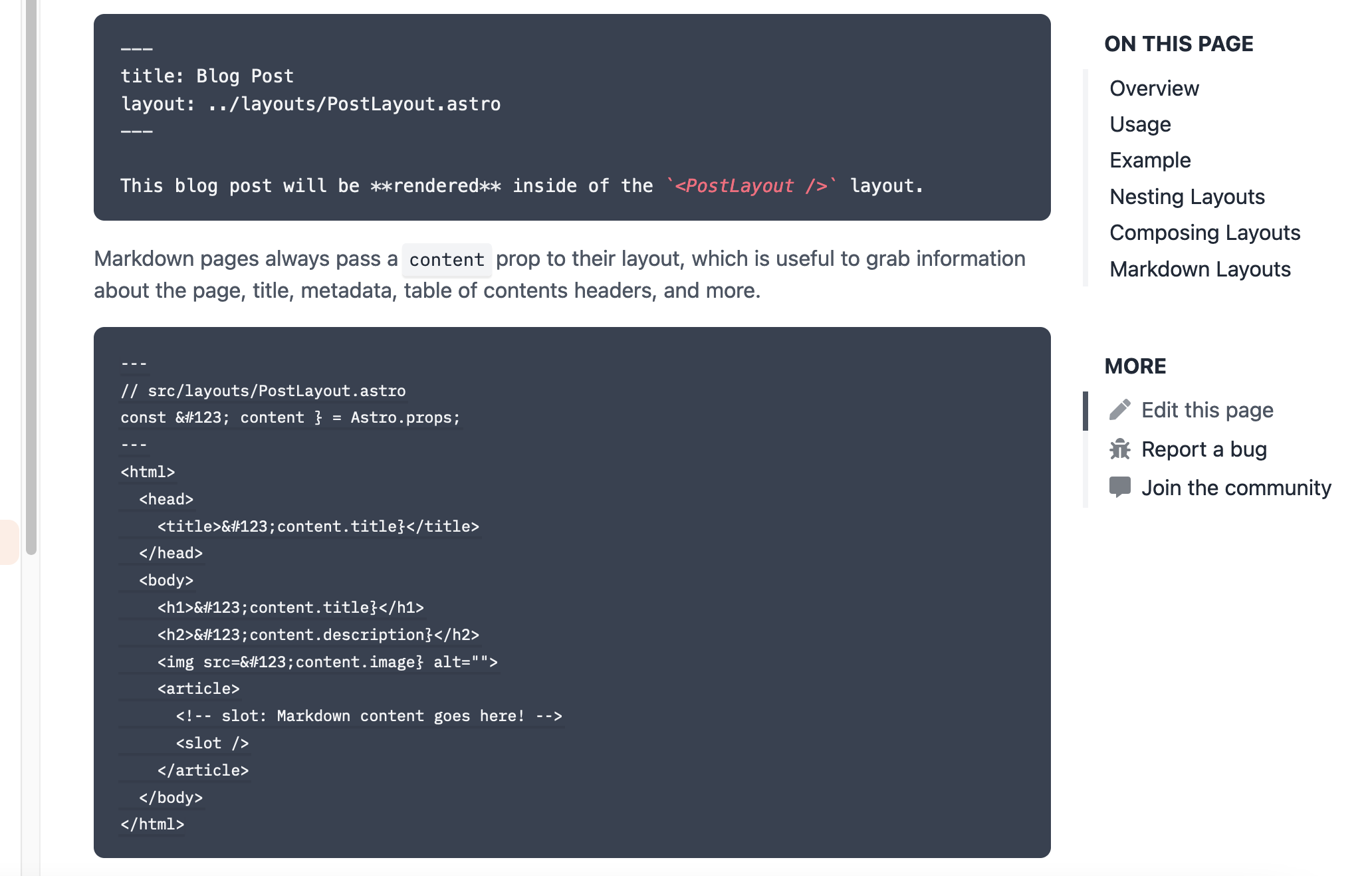Select the Markdown Layouts link
Viewport: 1372px width, 876px height.
(x=1199, y=269)
